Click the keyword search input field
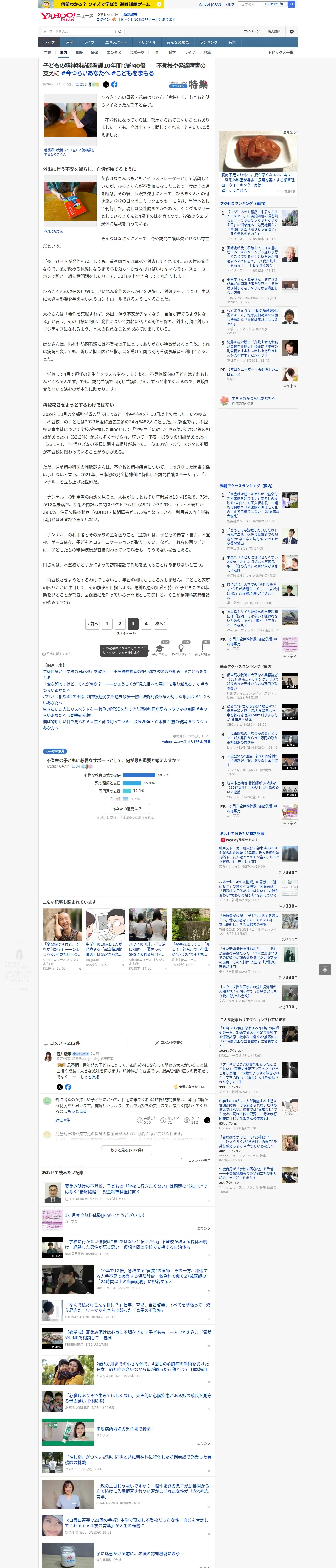Screen dimensions: 336x1568 [x=78, y=32]
